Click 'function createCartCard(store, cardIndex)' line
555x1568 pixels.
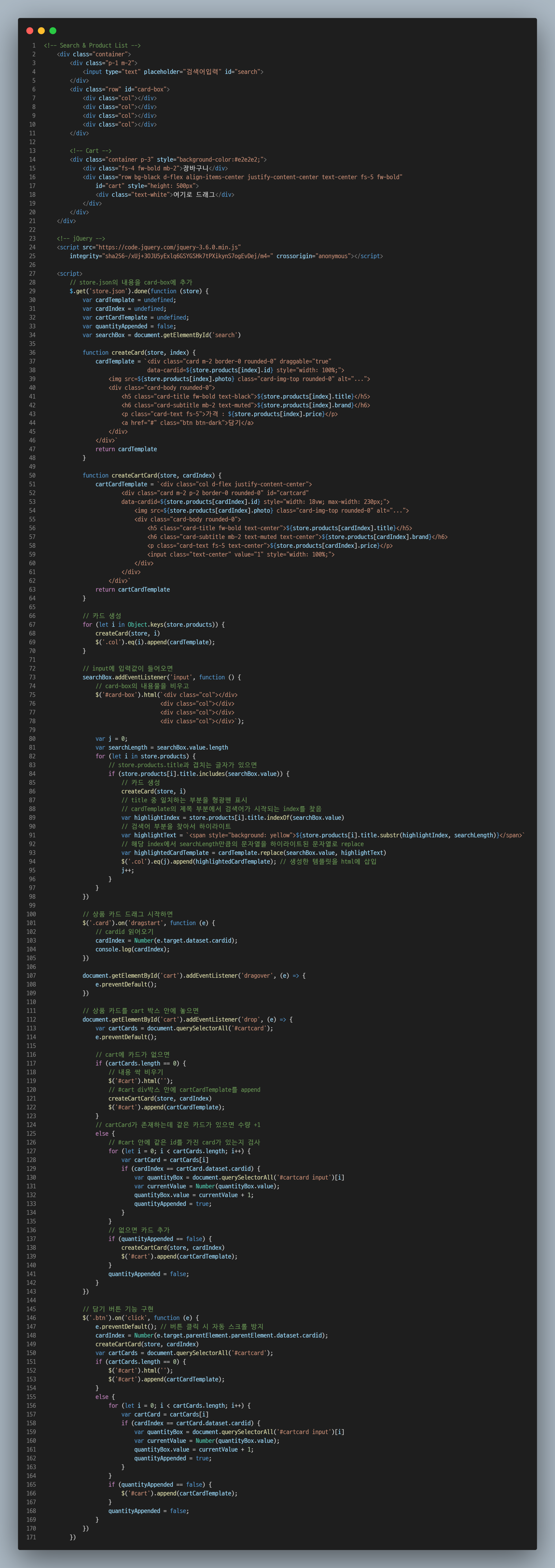click(151, 475)
